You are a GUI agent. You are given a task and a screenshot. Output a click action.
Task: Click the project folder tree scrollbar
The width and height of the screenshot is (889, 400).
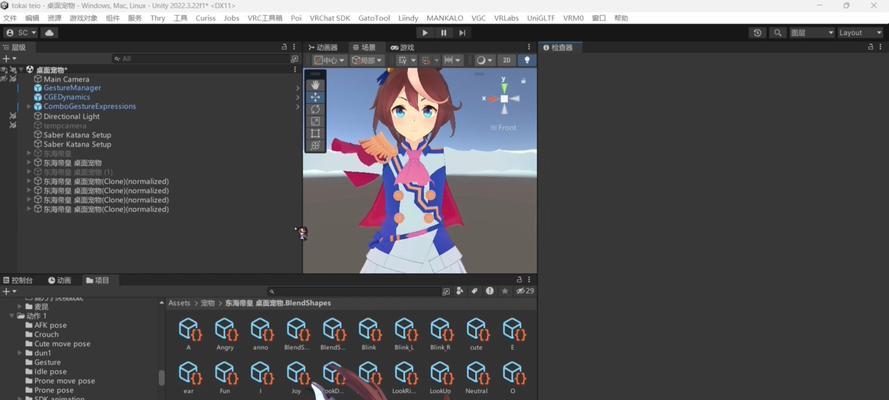[162, 377]
